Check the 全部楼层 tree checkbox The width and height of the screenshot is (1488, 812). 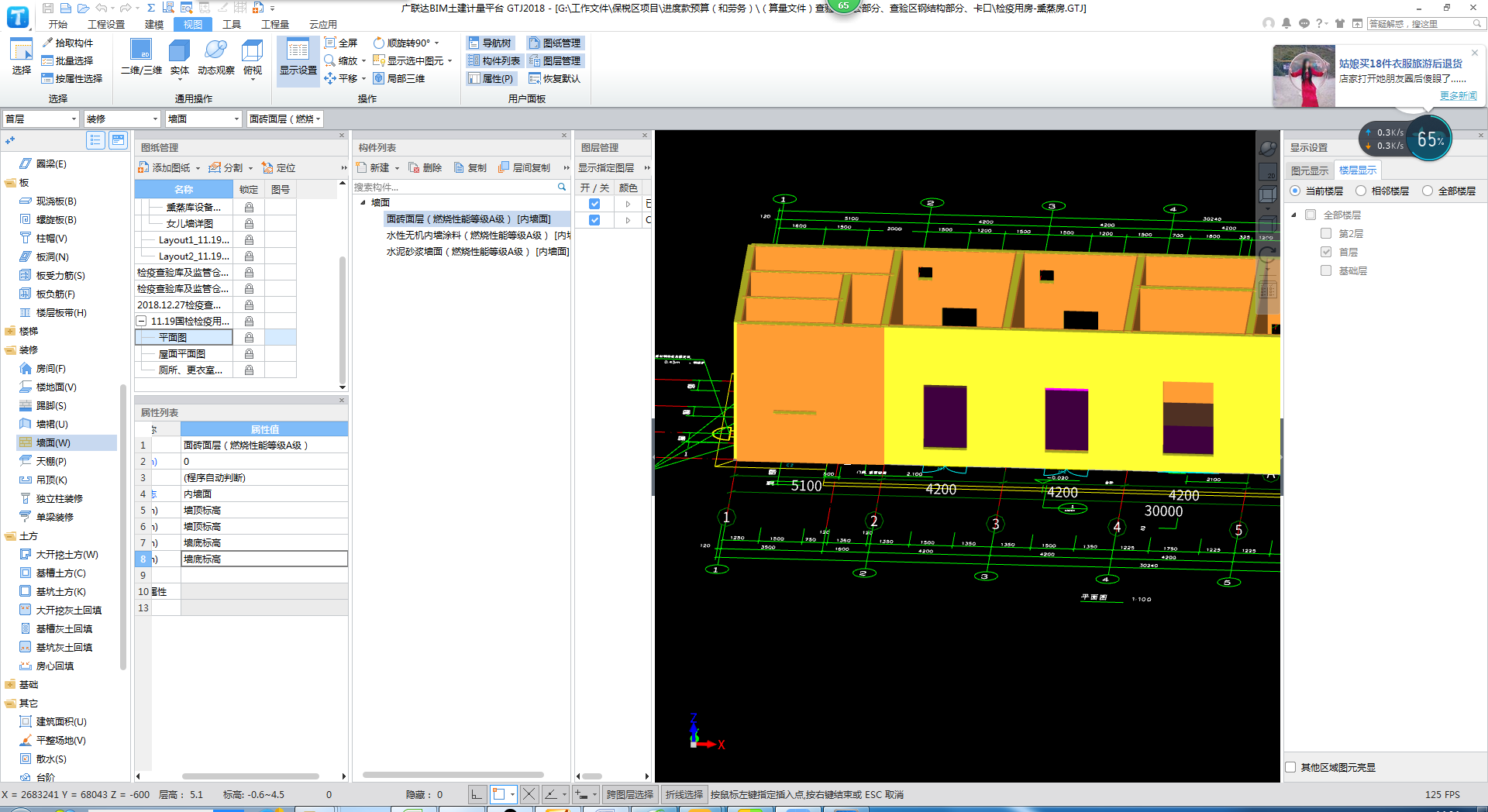pyautogui.click(x=1311, y=215)
